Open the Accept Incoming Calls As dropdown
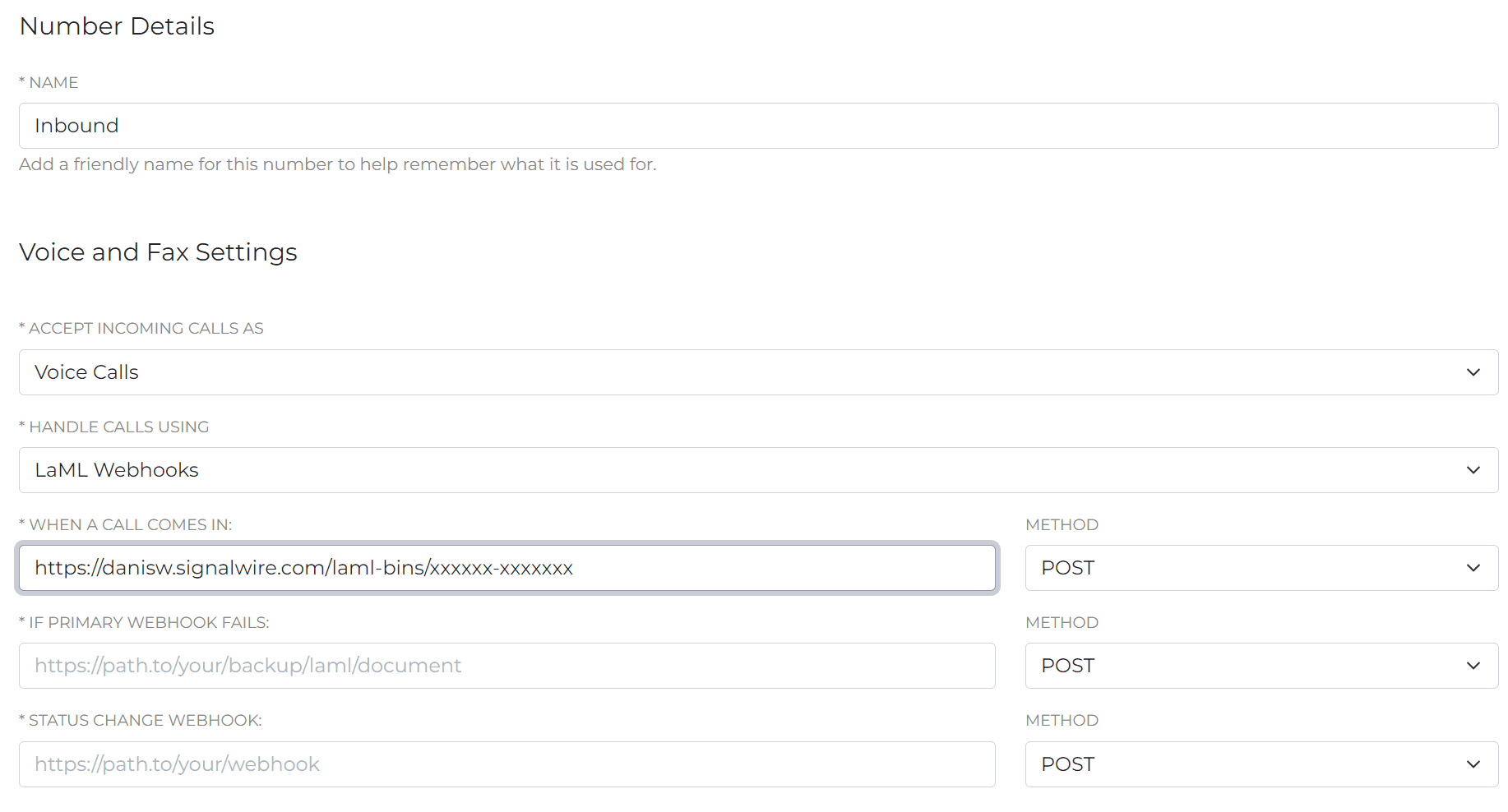This screenshot has width=1508, height=812. click(x=758, y=372)
